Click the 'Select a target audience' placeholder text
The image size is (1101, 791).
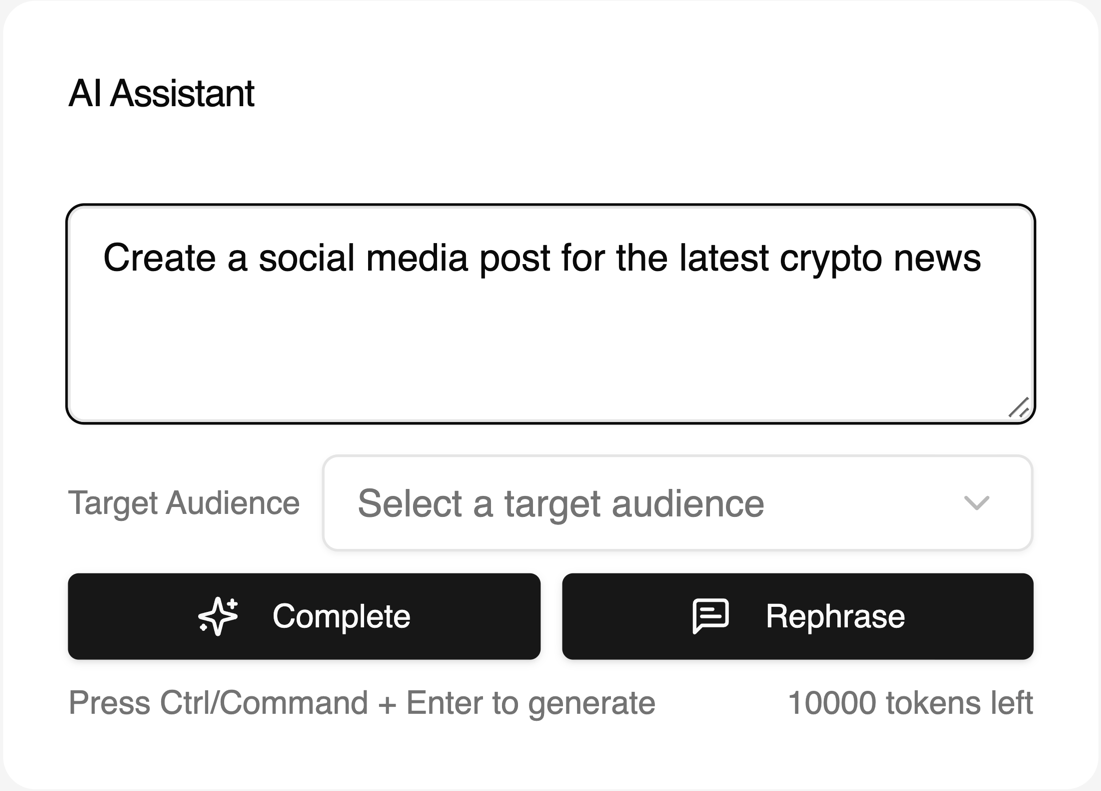pyautogui.click(x=561, y=504)
